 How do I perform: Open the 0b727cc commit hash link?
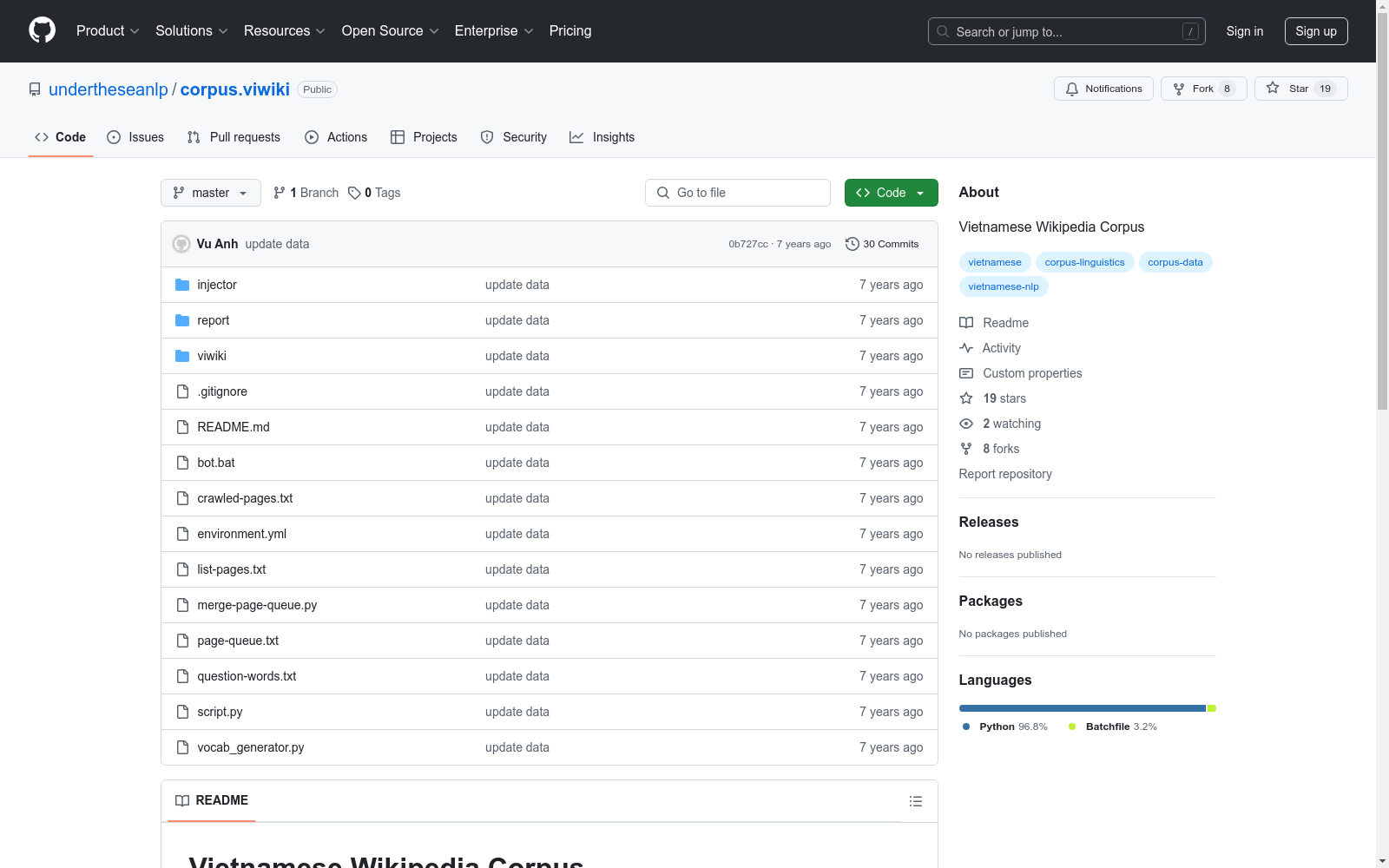[748, 244]
